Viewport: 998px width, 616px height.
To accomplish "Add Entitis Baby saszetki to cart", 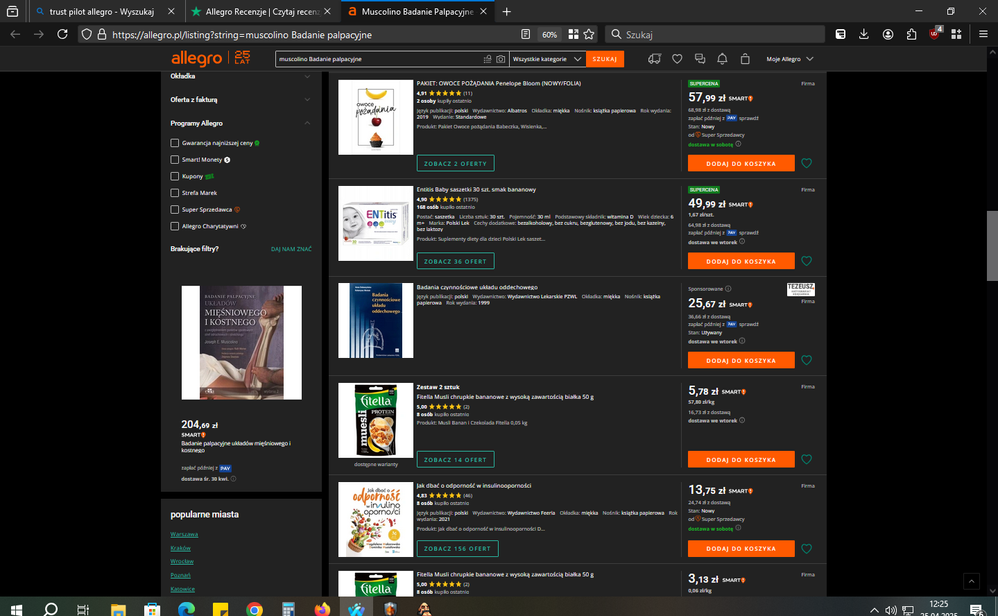I will click(x=741, y=261).
